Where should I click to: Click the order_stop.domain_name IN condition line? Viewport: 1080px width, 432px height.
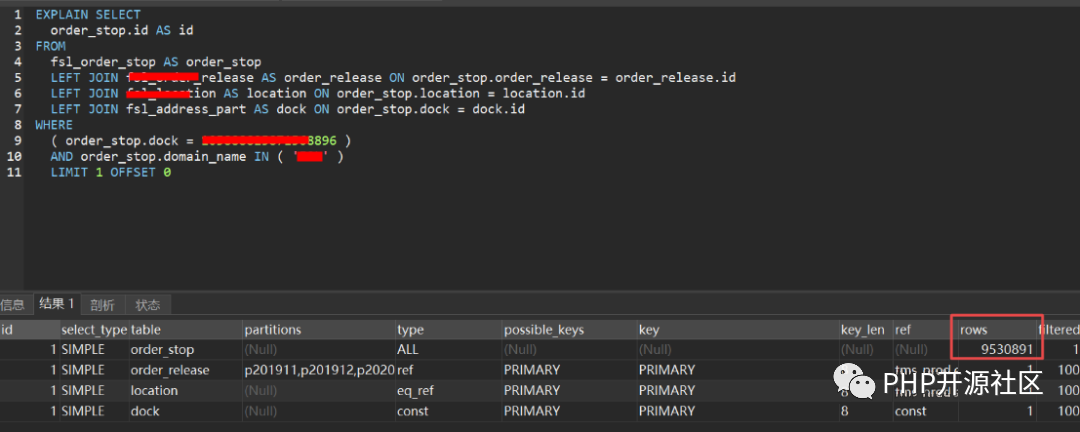coord(197,157)
